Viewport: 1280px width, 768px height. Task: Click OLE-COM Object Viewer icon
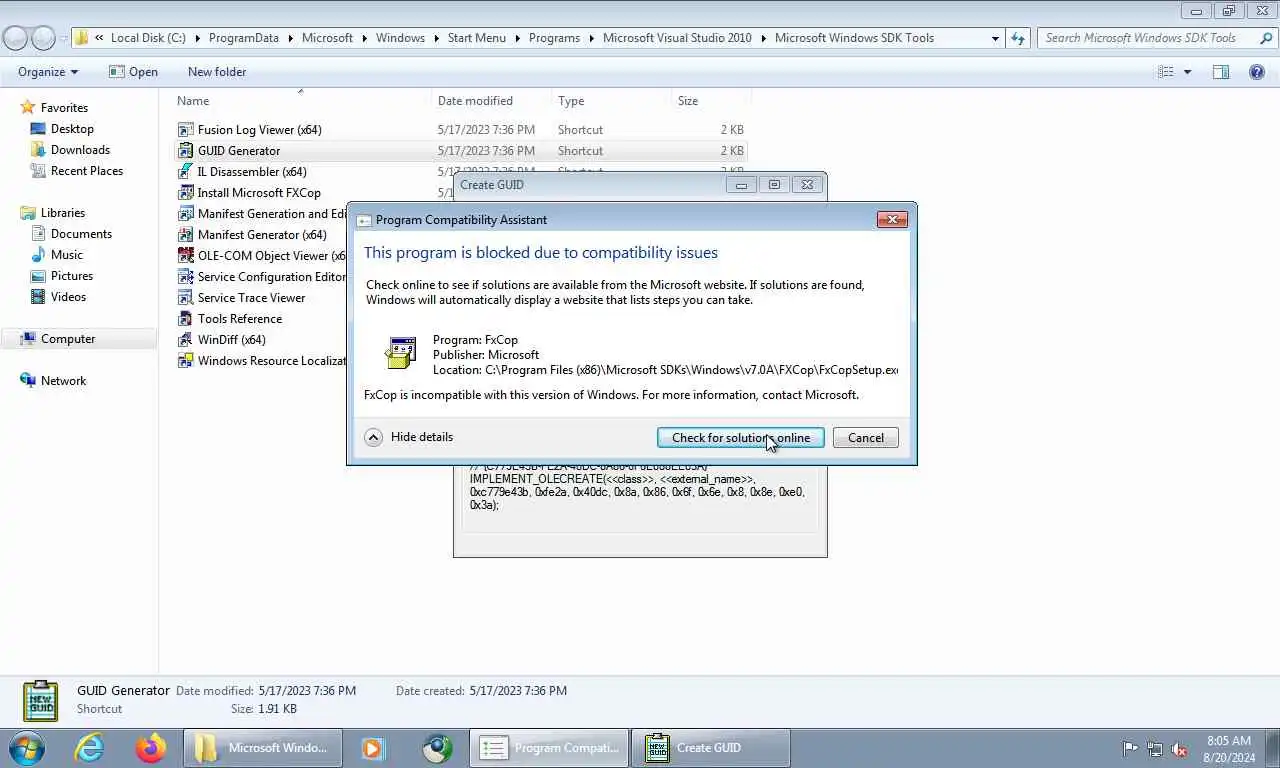(x=185, y=256)
